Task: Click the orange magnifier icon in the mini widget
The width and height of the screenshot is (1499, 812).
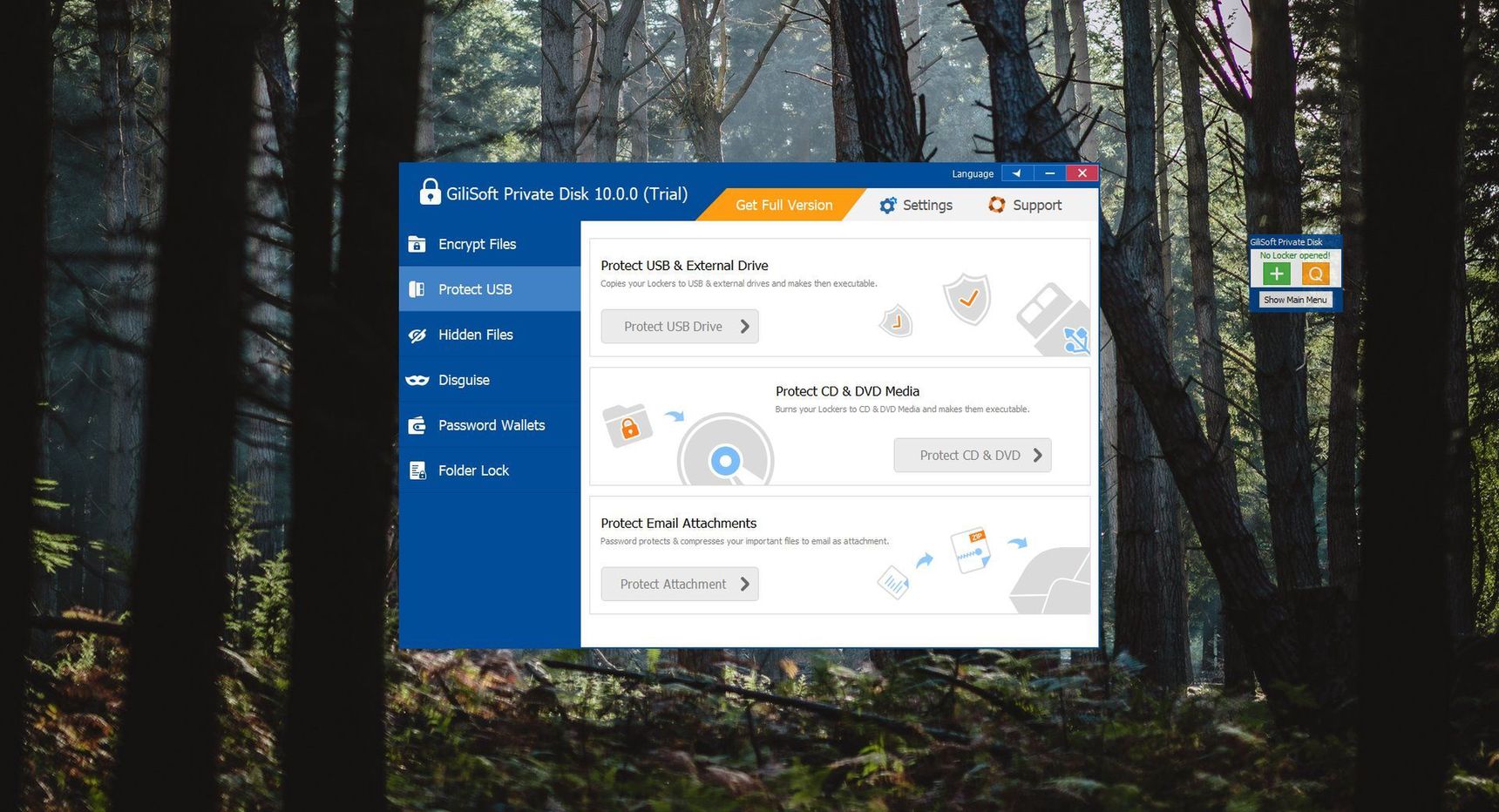Action: [x=1316, y=274]
